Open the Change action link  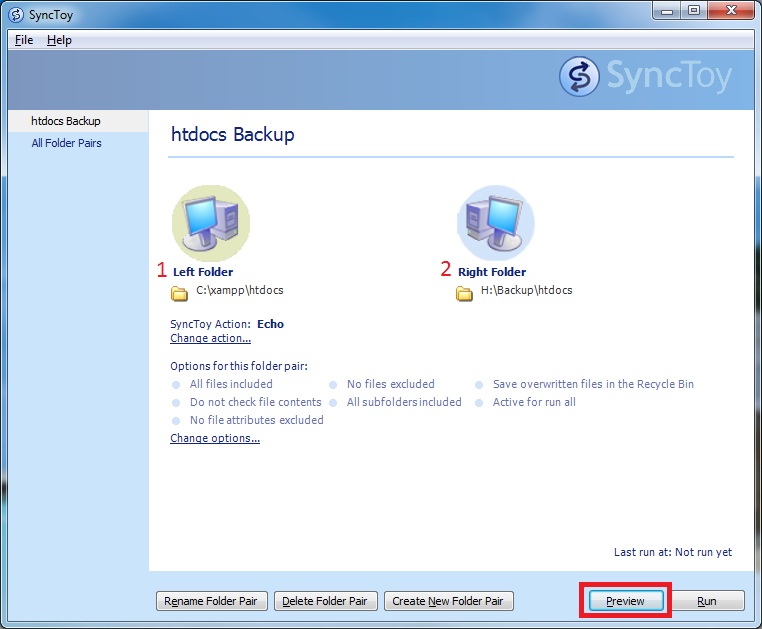(x=210, y=338)
